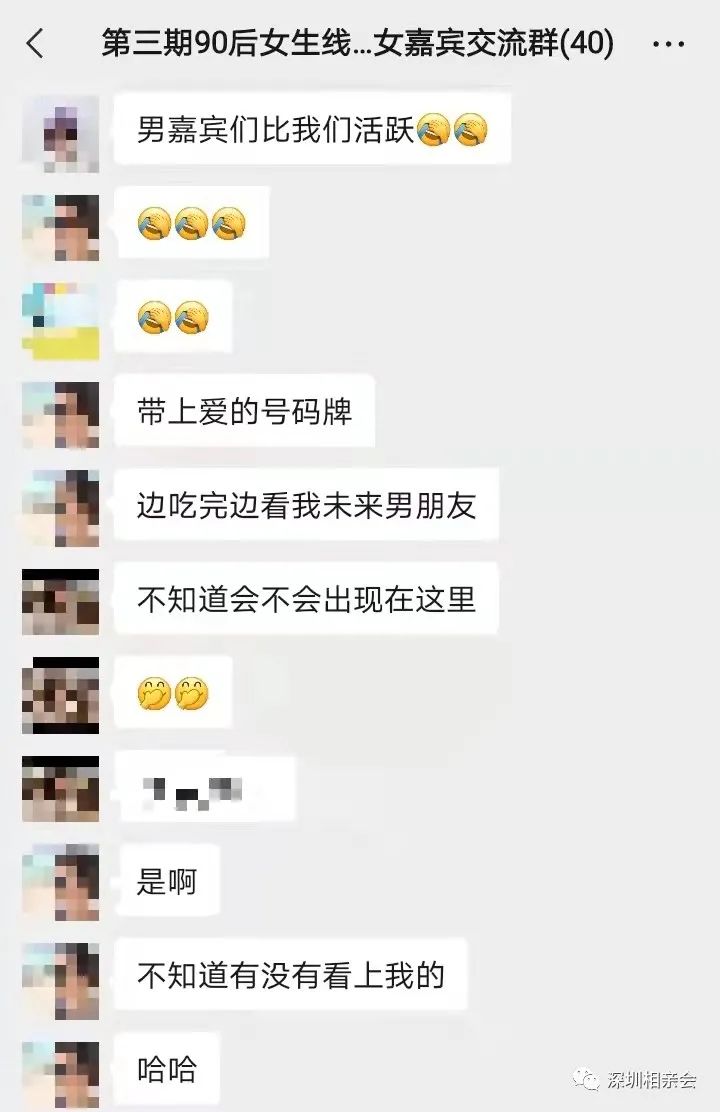Tap the 男嘉宾们比我们活跃 message bubble
The height and width of the screenshot is (1112, 720).
(313, 130)
